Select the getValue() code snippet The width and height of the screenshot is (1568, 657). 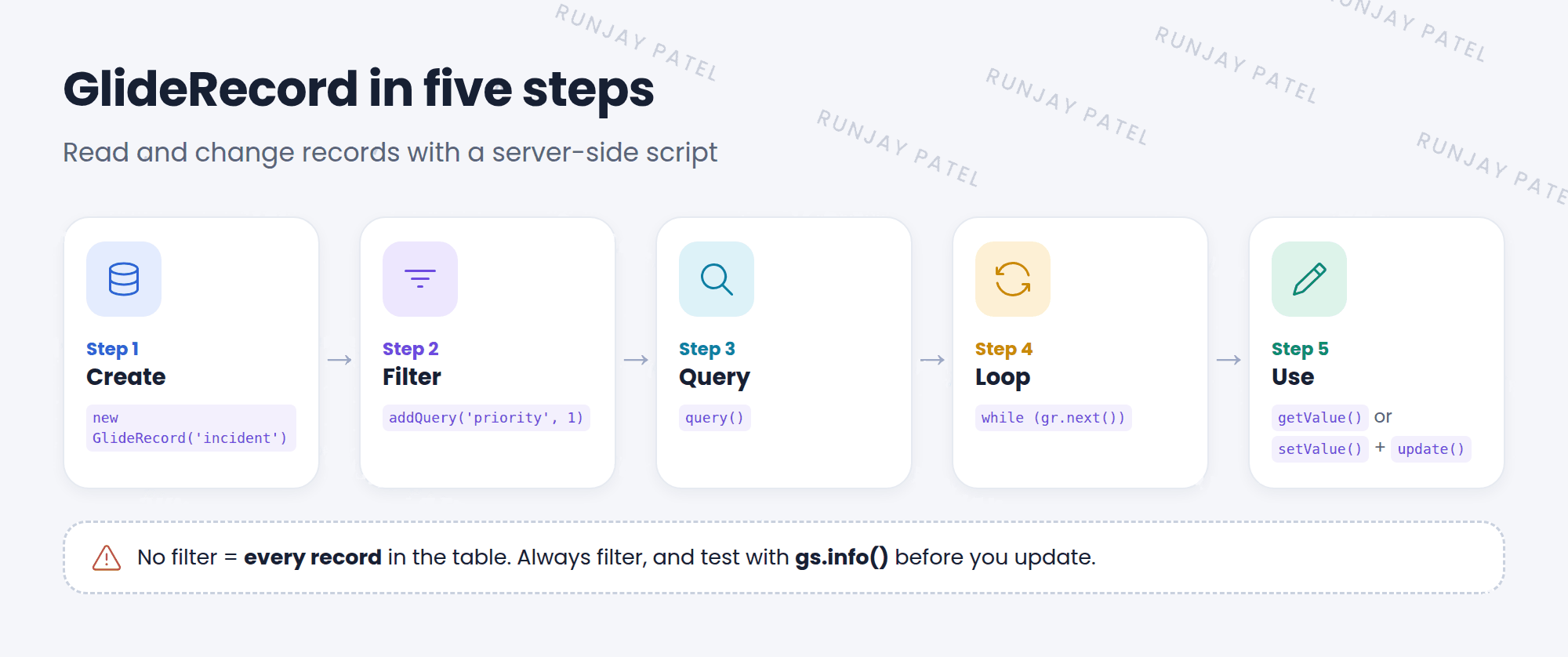(x=1320, y=418)
